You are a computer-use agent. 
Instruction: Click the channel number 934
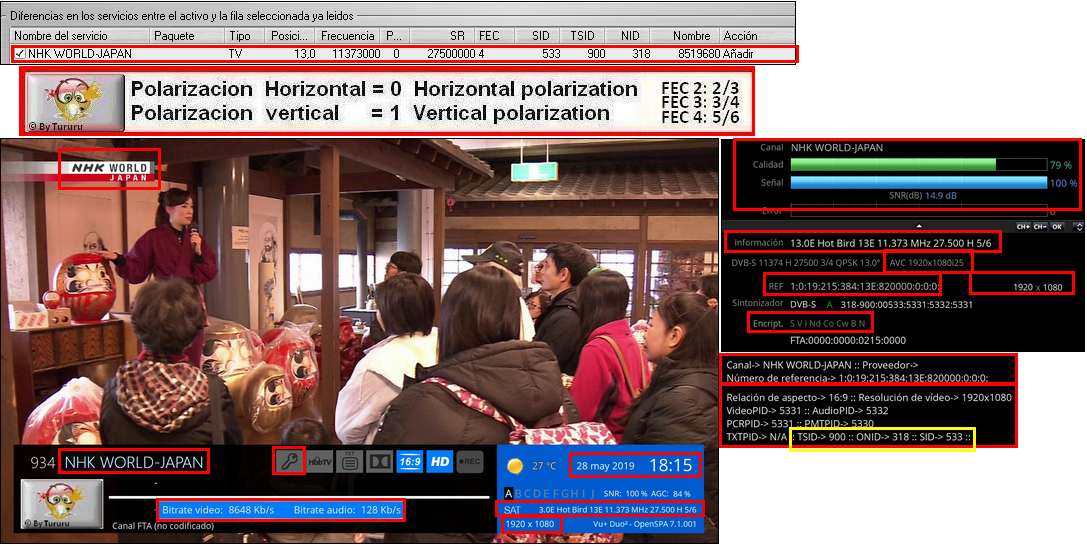[x=42, y=463]
